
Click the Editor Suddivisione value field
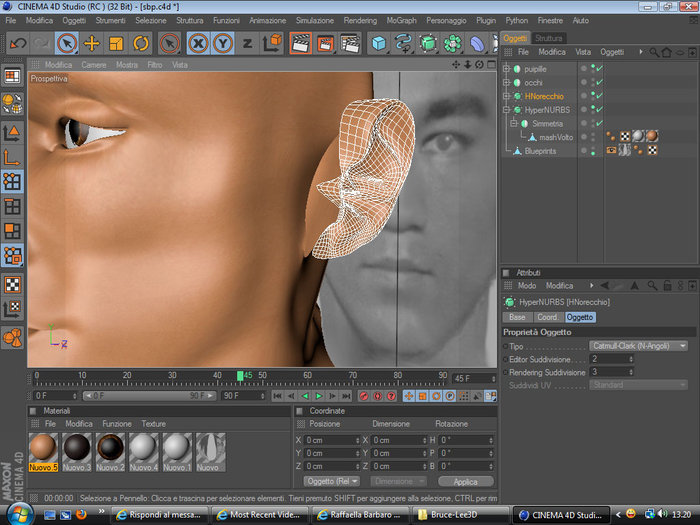click(610, 359)
